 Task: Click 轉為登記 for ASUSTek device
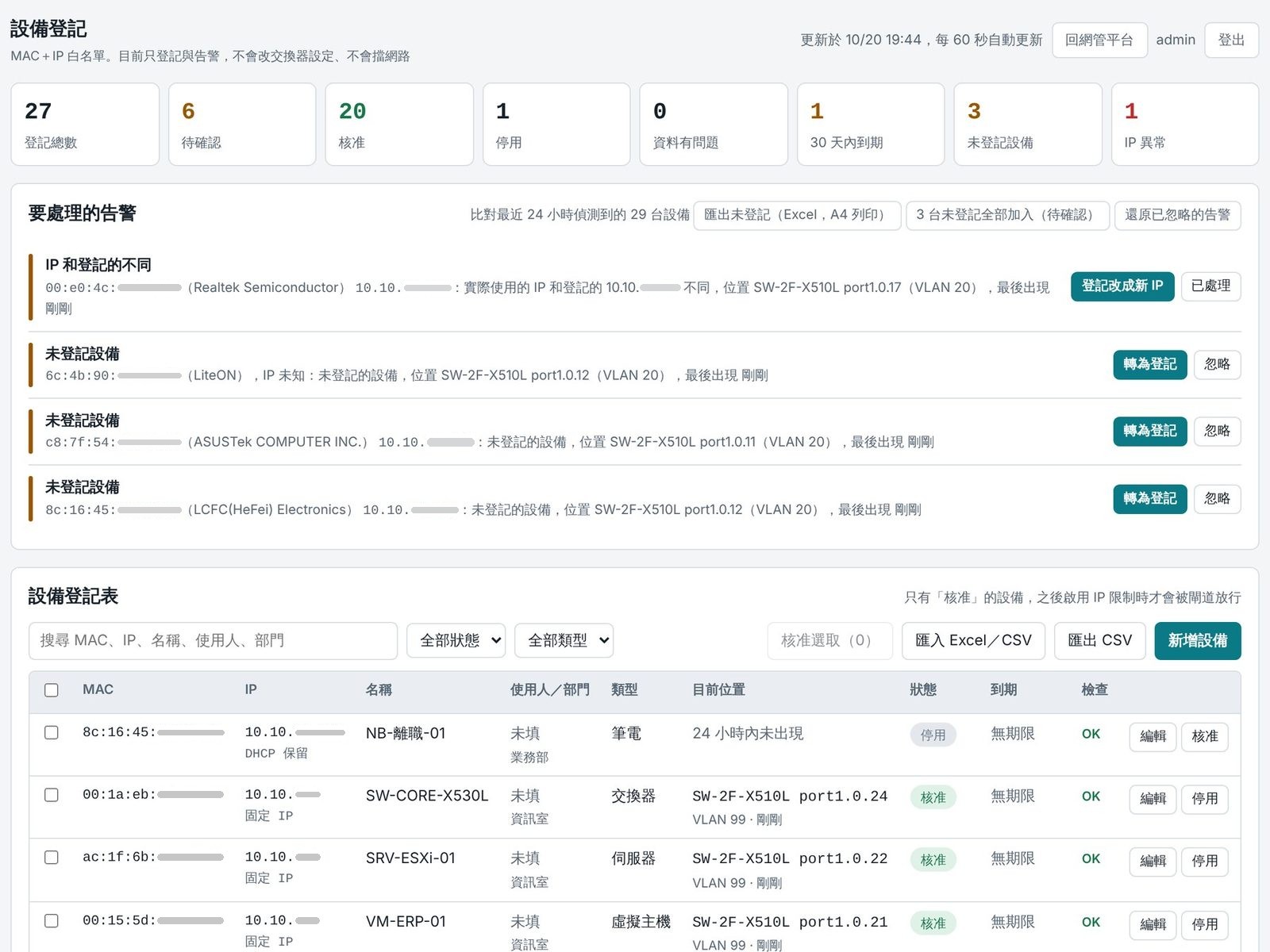1150,432
